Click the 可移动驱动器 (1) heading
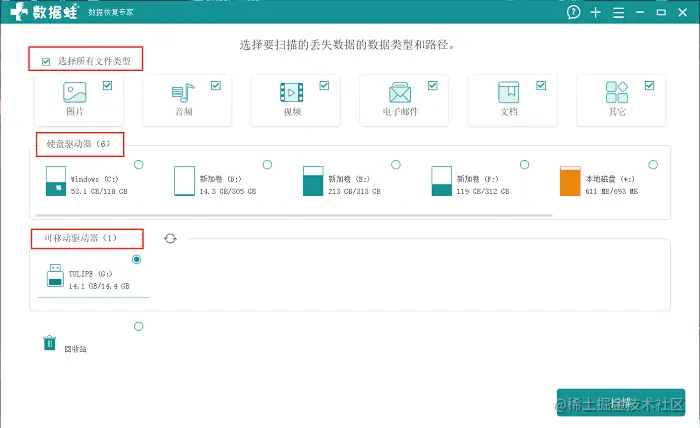700x428 pixels. pos(80,238)
